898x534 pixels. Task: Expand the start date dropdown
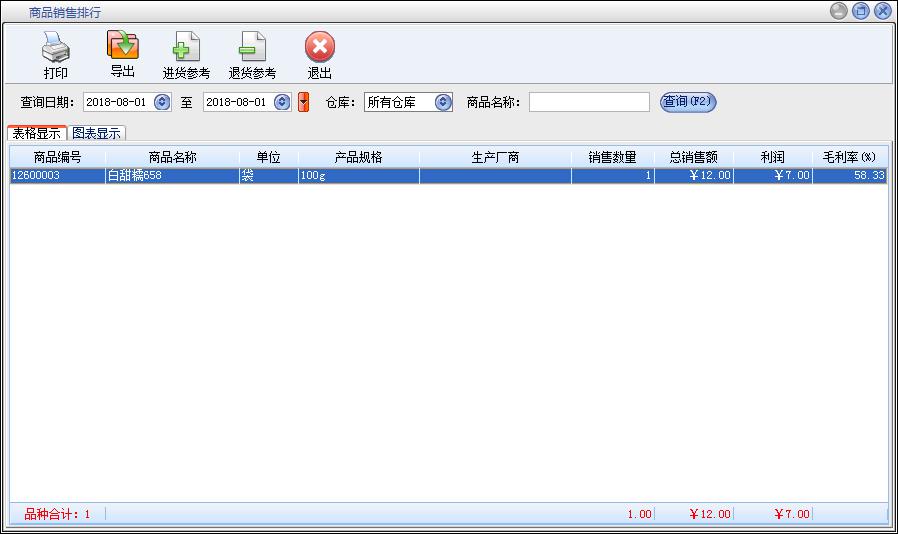click(x=162, y=102)
